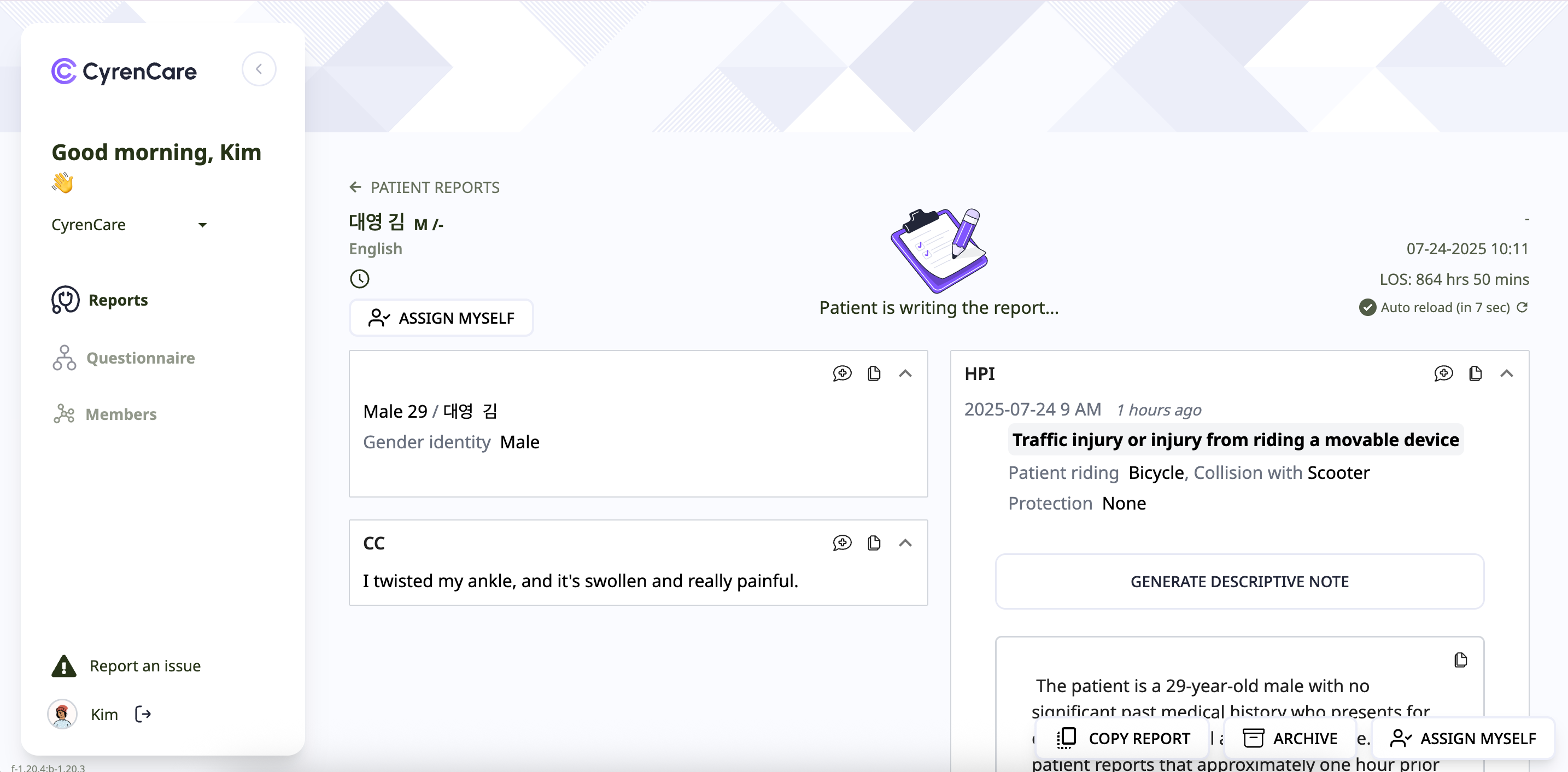The height and width of the screenshot is (772, 1568).
Task: Collapse the HPI panel with its chevron
Action: click(x=1508, y=373)
